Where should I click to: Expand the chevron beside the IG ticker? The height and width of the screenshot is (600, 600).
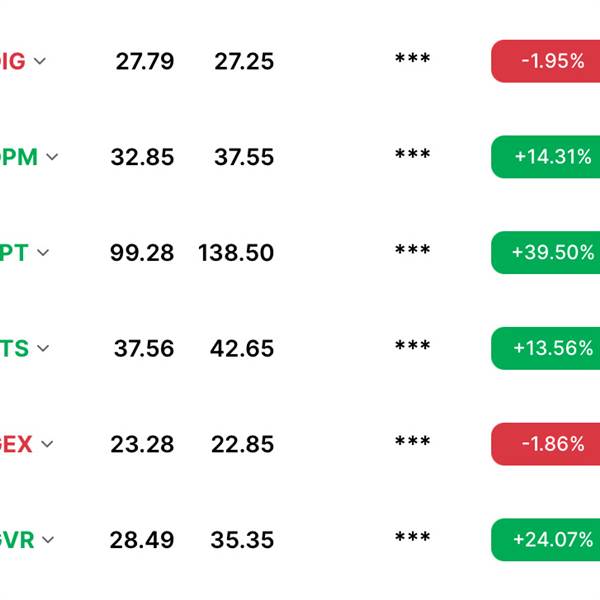40,61
